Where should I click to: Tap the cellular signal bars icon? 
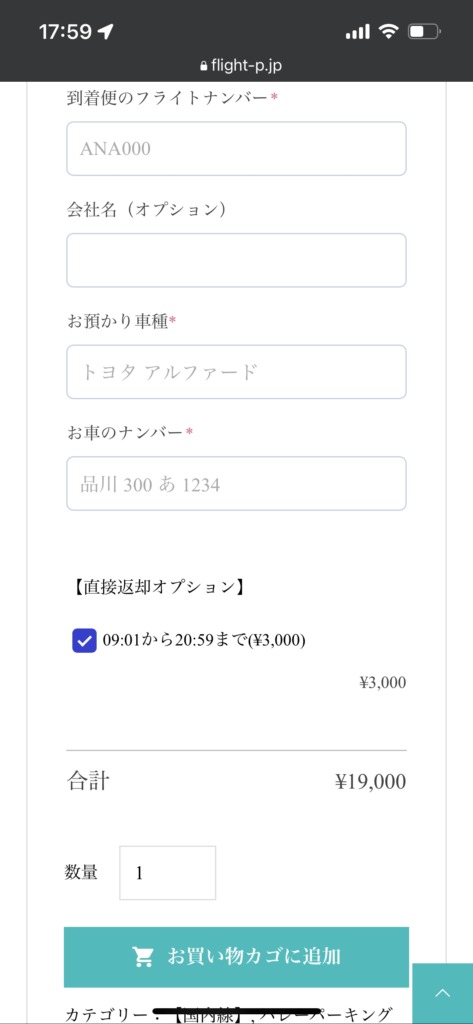click(x=357, y=31)
